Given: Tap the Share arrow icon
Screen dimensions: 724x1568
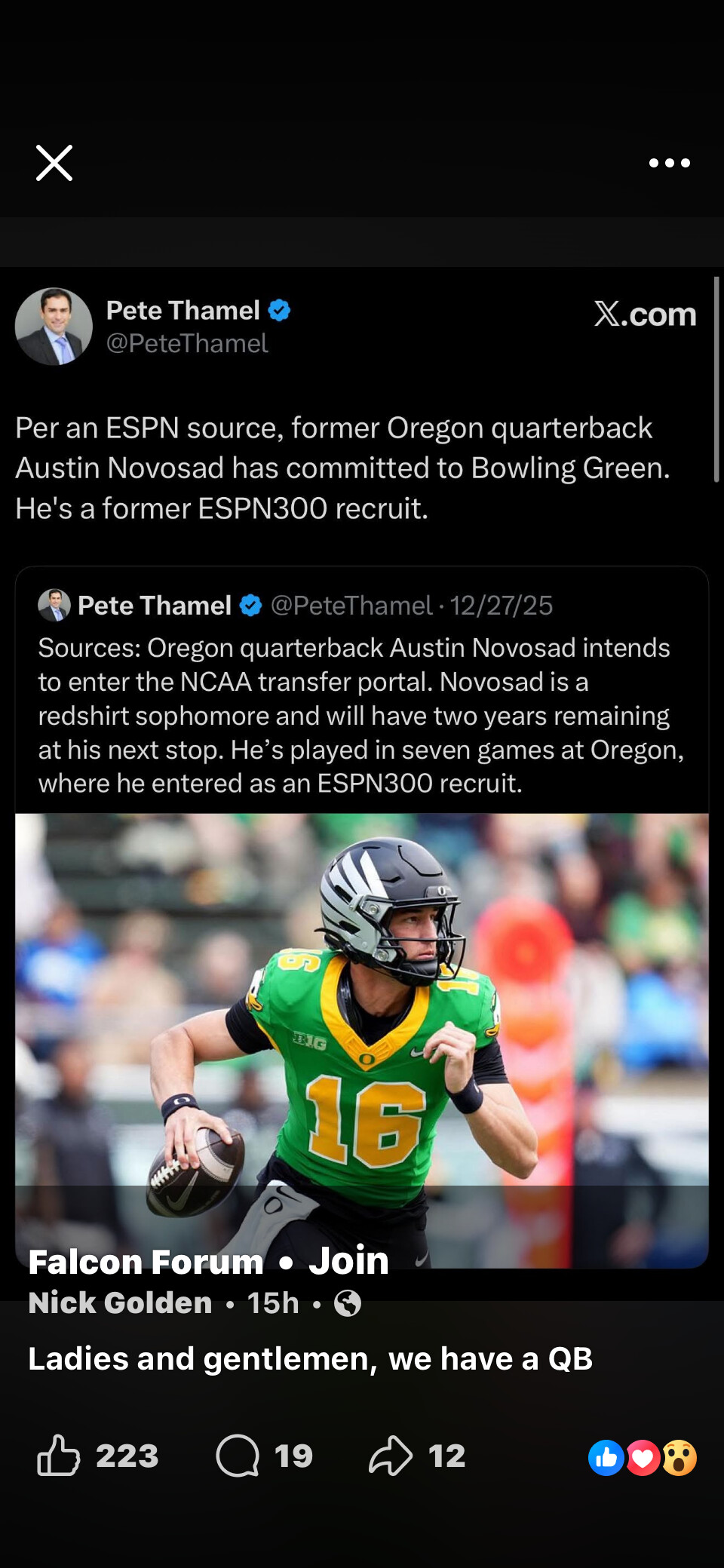Looking at the screenshot, I should [x=390, y=1455].
